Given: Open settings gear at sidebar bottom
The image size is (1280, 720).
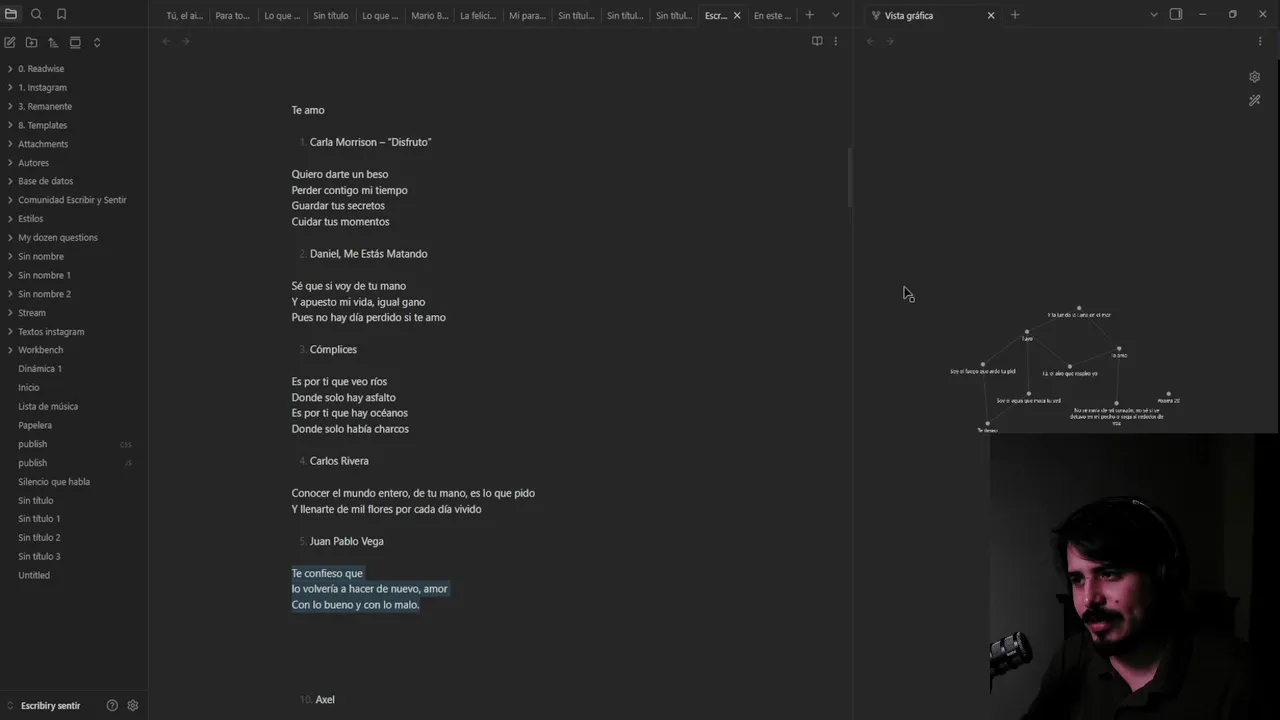Looking at the screenshot, I should (x=132, y=705).
